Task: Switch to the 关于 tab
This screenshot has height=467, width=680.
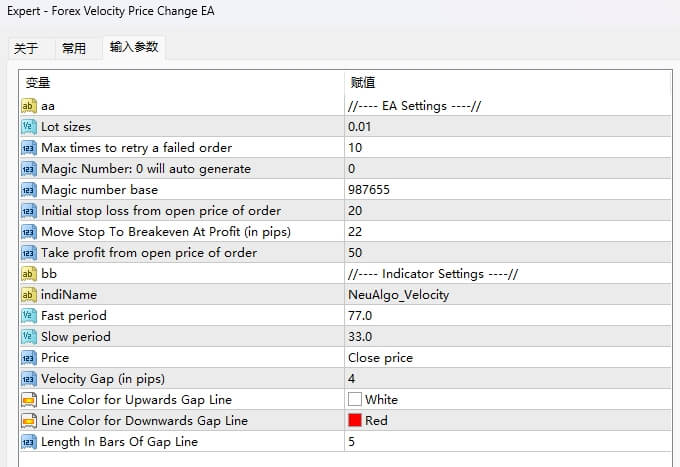Action: 26,48
